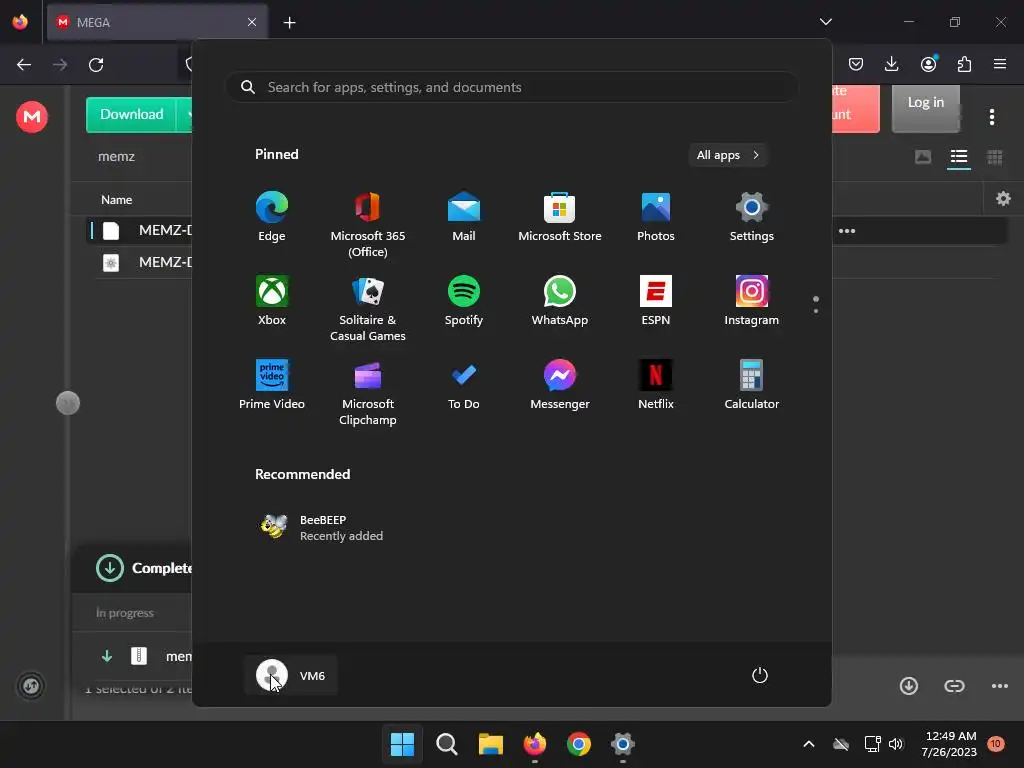The height and width of the screenshot is (768, 1024).
Task: Open a new Firefox tab
Action: [289, 23]
